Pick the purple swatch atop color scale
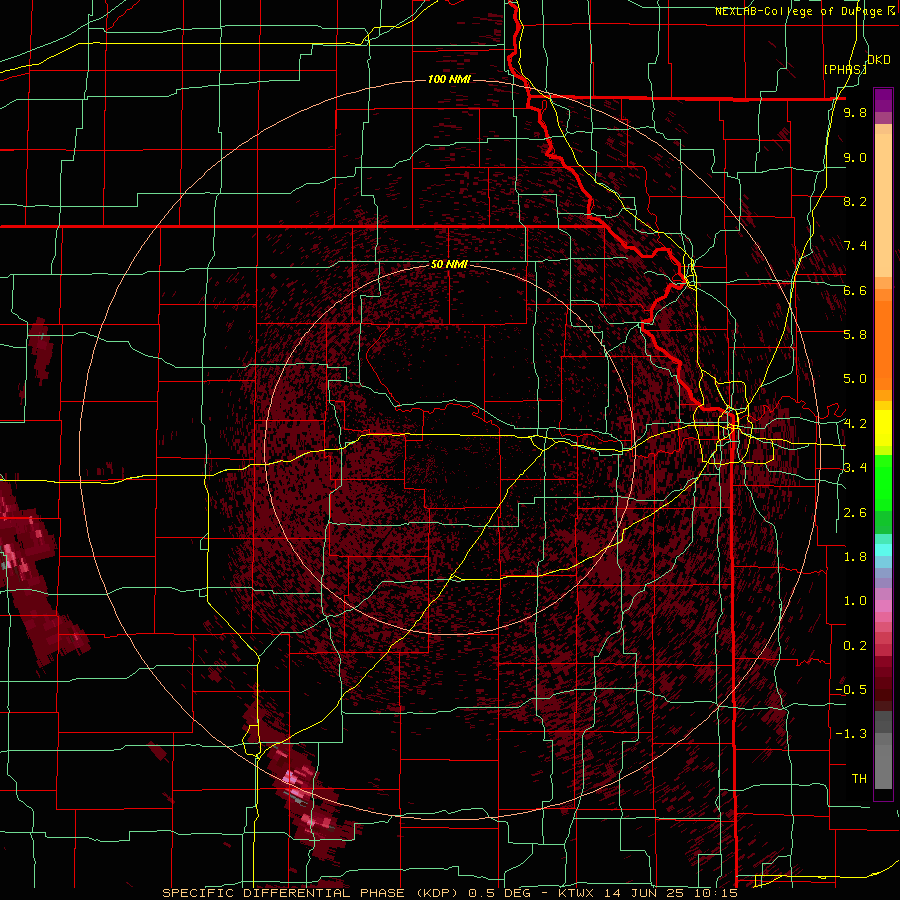 pyautogui.click(x=883, y=100)
